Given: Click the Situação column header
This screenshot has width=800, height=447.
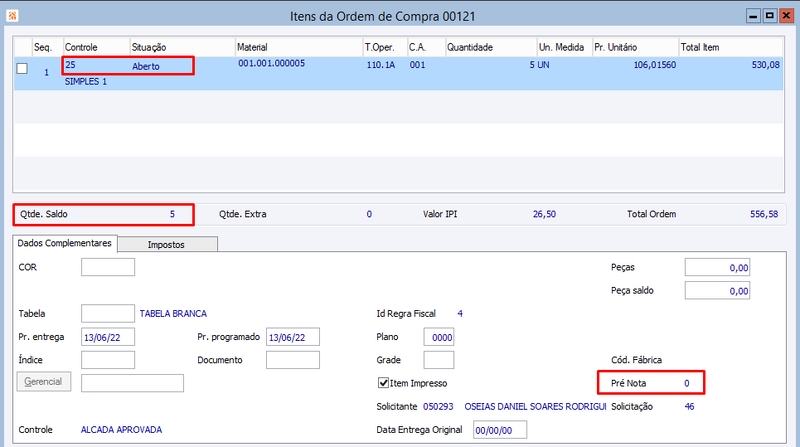Looking at the screenshot, I should pos(182,47).
